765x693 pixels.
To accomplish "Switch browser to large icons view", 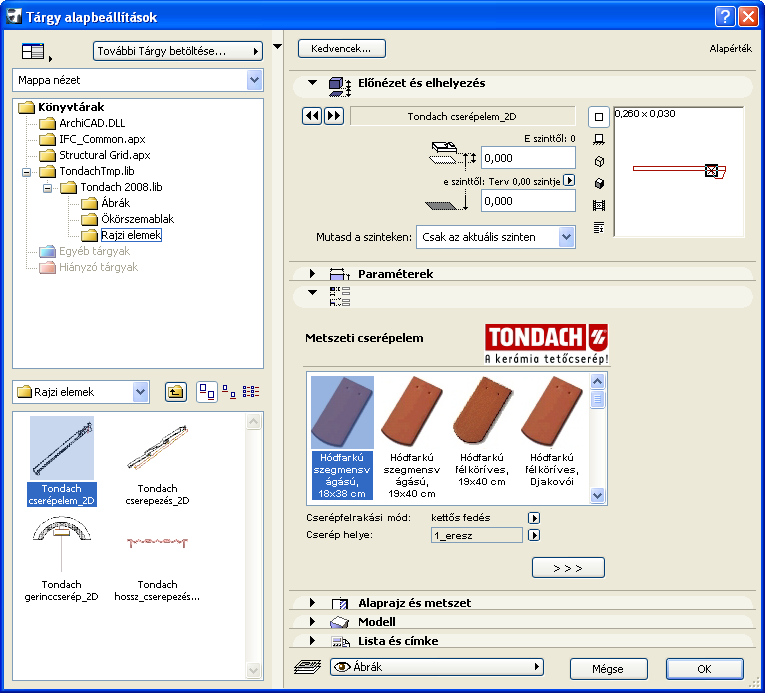I will 207,392.
